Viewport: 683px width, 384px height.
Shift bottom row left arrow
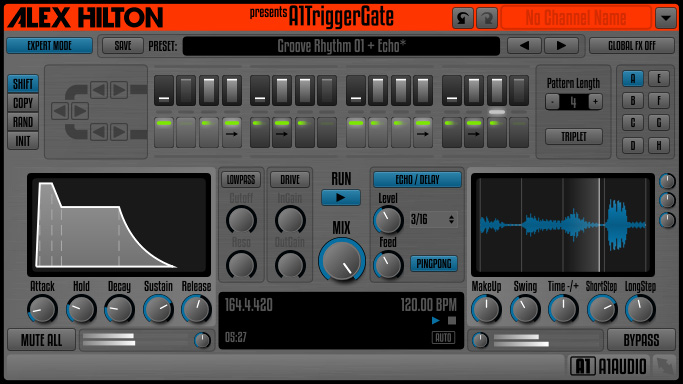click(x=99, y=131)
